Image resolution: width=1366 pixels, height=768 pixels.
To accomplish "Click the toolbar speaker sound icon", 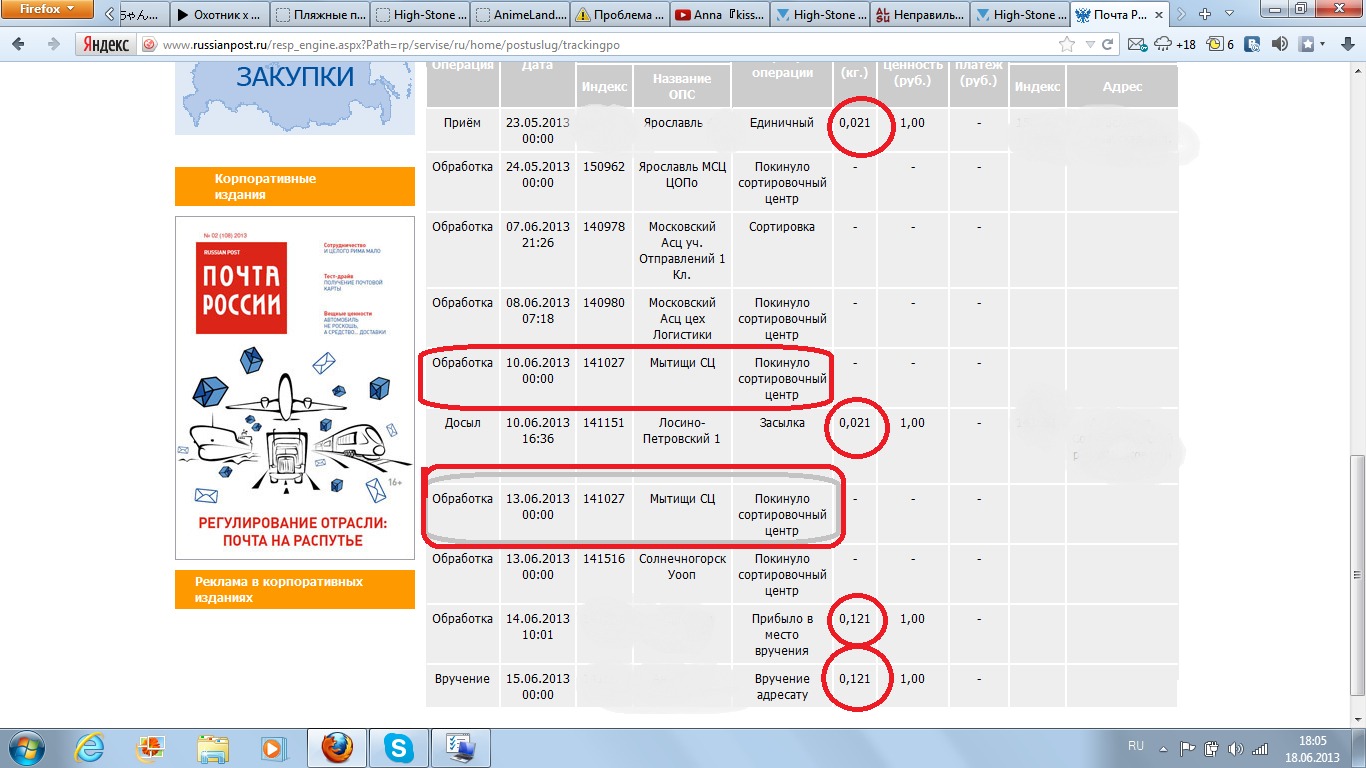I will pyautogui.click(x=1280, y=45).
